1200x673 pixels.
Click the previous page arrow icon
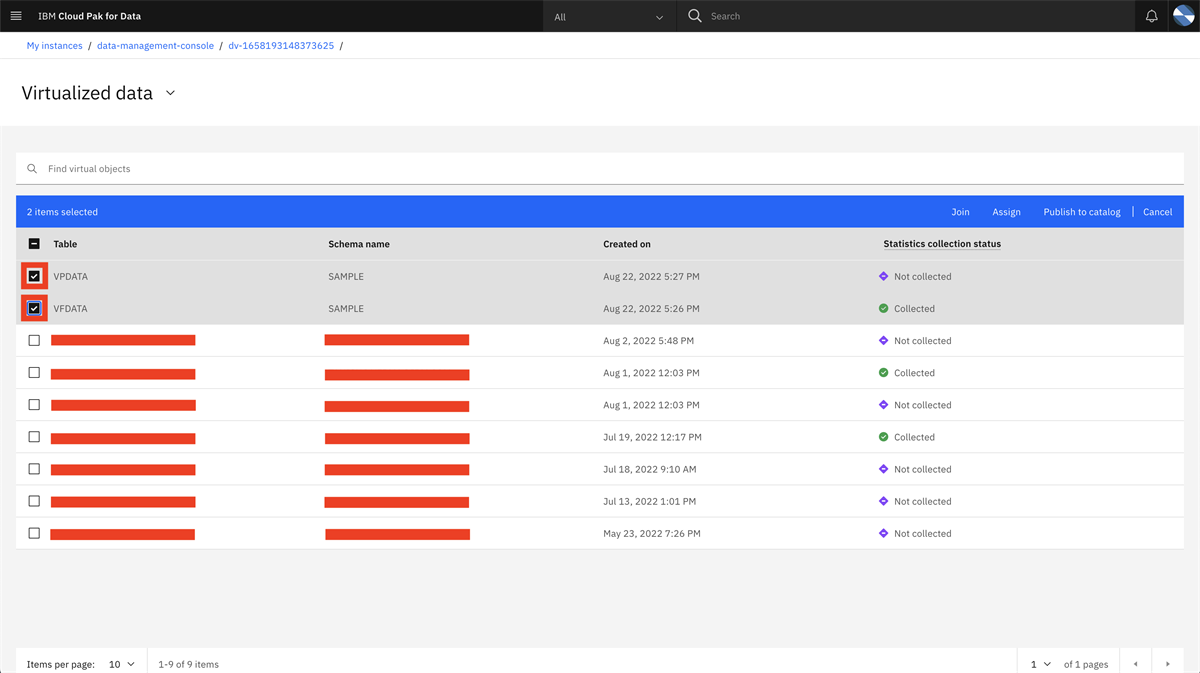pyautogui.click(x=1135, y=663)
